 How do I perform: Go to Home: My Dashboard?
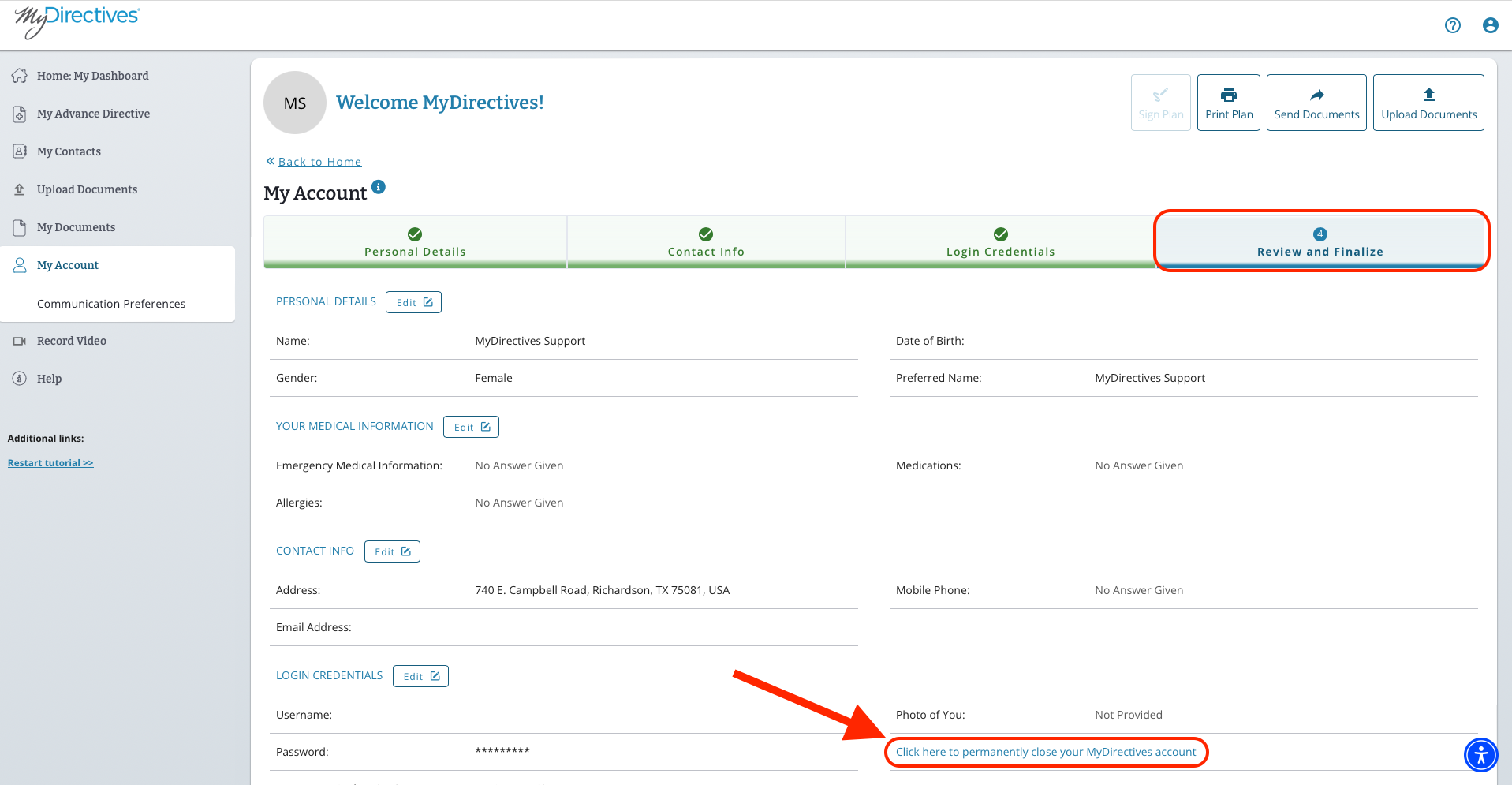93,76
